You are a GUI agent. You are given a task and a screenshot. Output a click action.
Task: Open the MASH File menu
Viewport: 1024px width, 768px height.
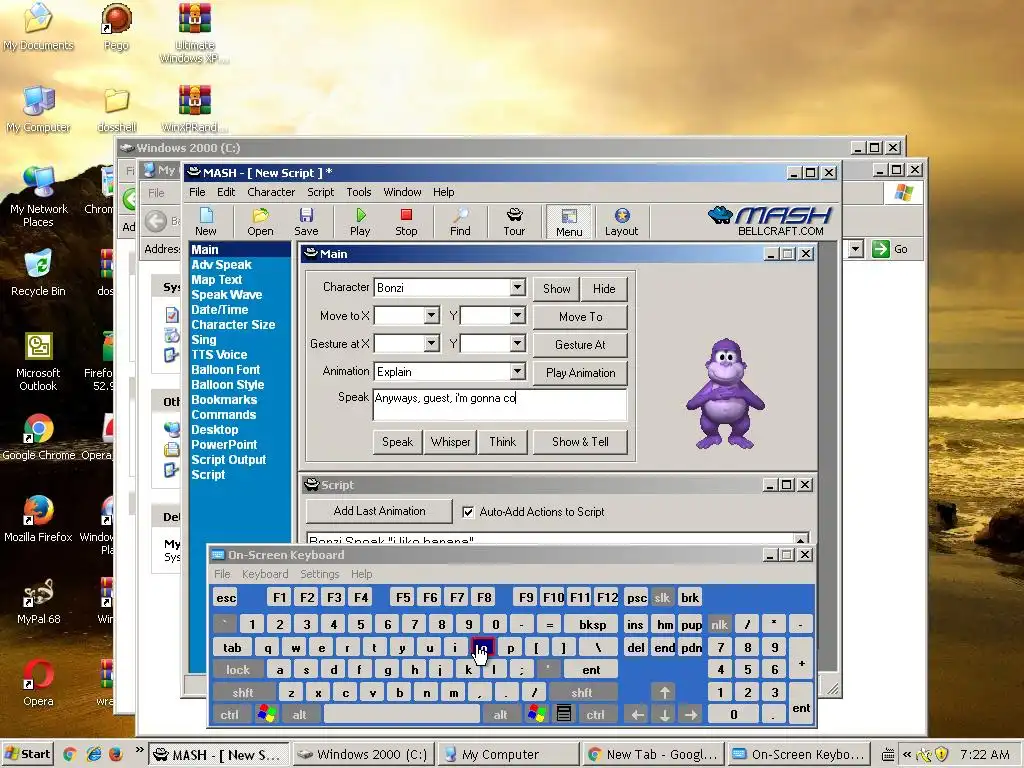(x=197, y=192)
